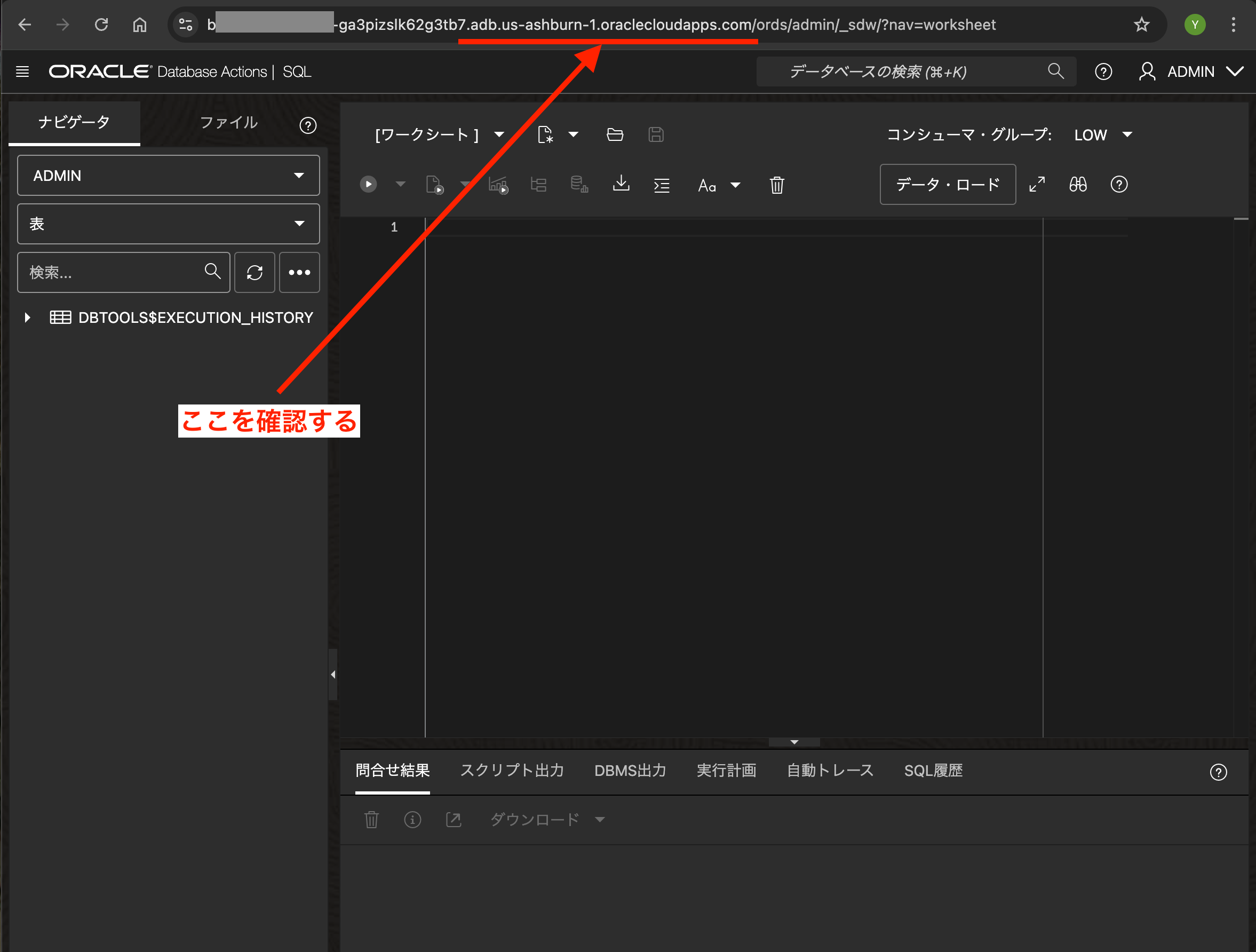The image size is (1256, 952).
Task: Expand the DBTOOLS$EXECUTION_HISTORY table node
Action: click(27, 318)
